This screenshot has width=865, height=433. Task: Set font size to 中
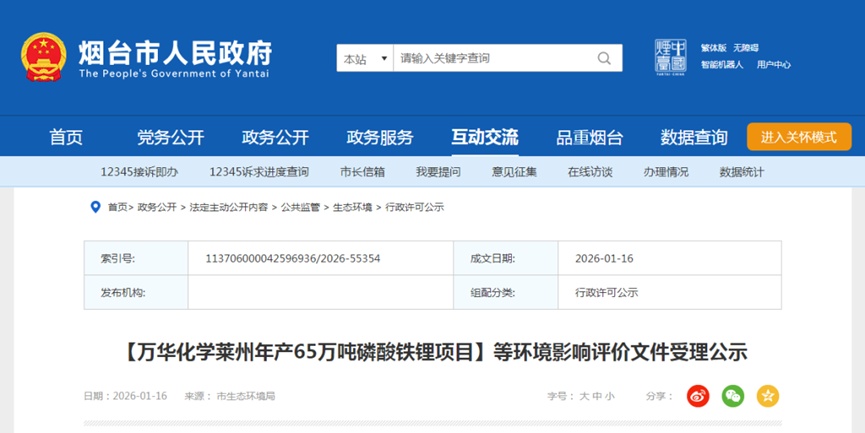point(597,396)
